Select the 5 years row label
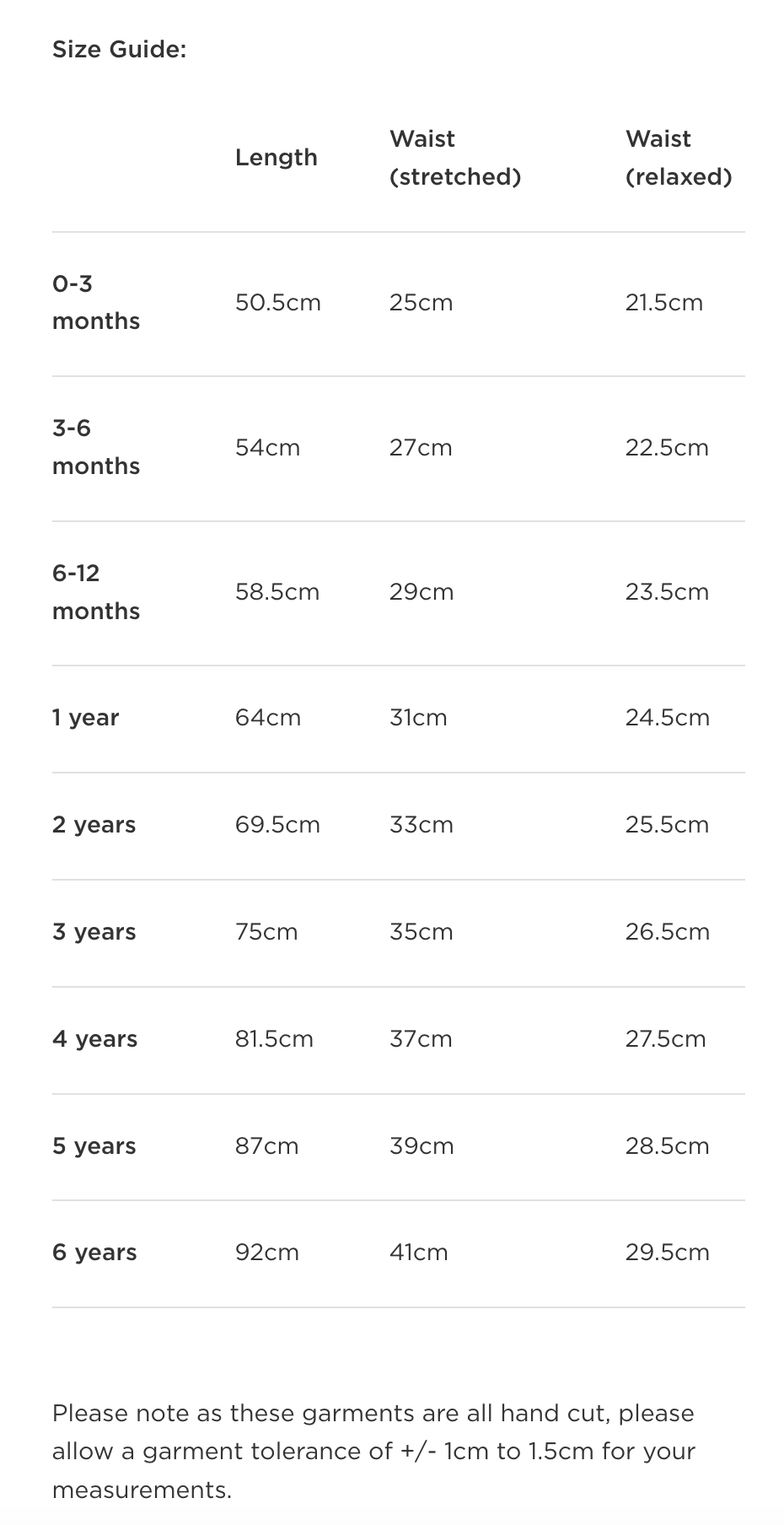 tap(94, 1146)
